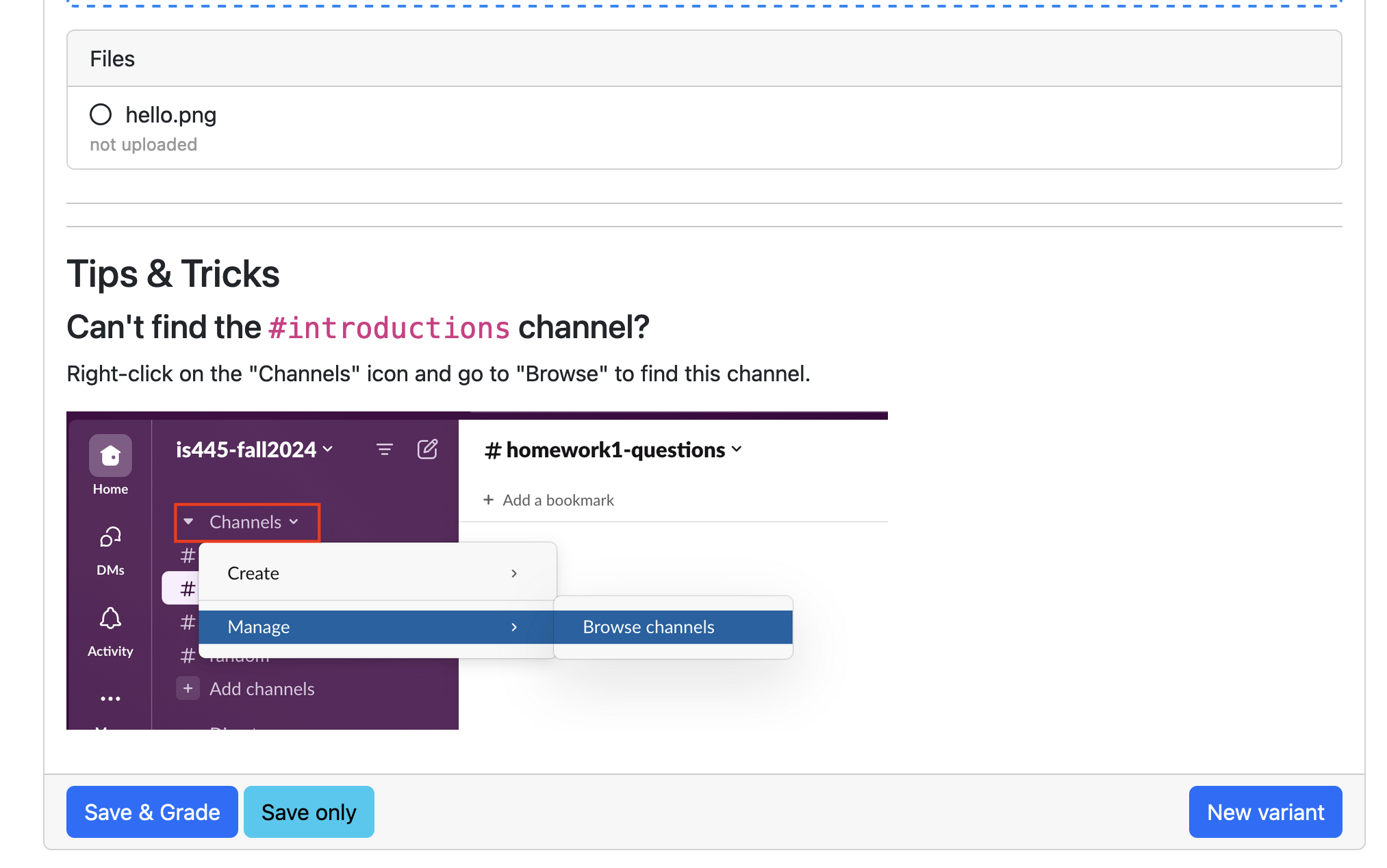The width and height of the screenshot is (1387, 868).
Task: Click the Add a bookmark plus icon
Action: (488, 500)
